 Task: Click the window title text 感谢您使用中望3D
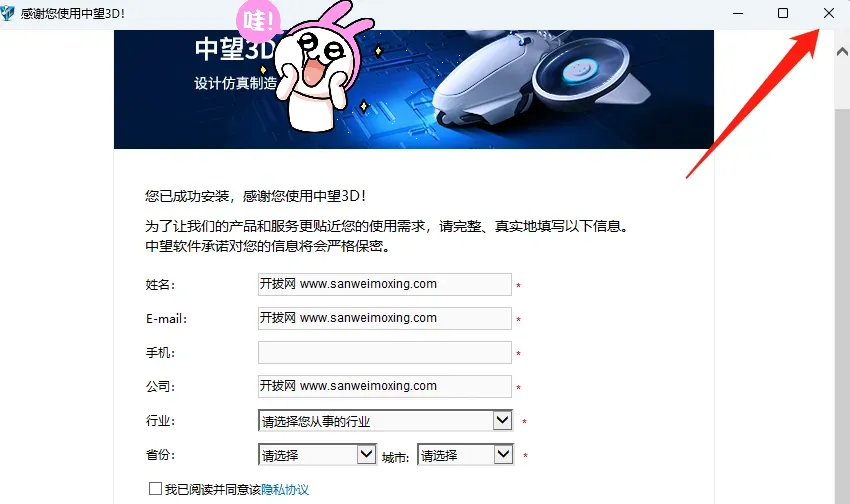click(x=73, y=14)
